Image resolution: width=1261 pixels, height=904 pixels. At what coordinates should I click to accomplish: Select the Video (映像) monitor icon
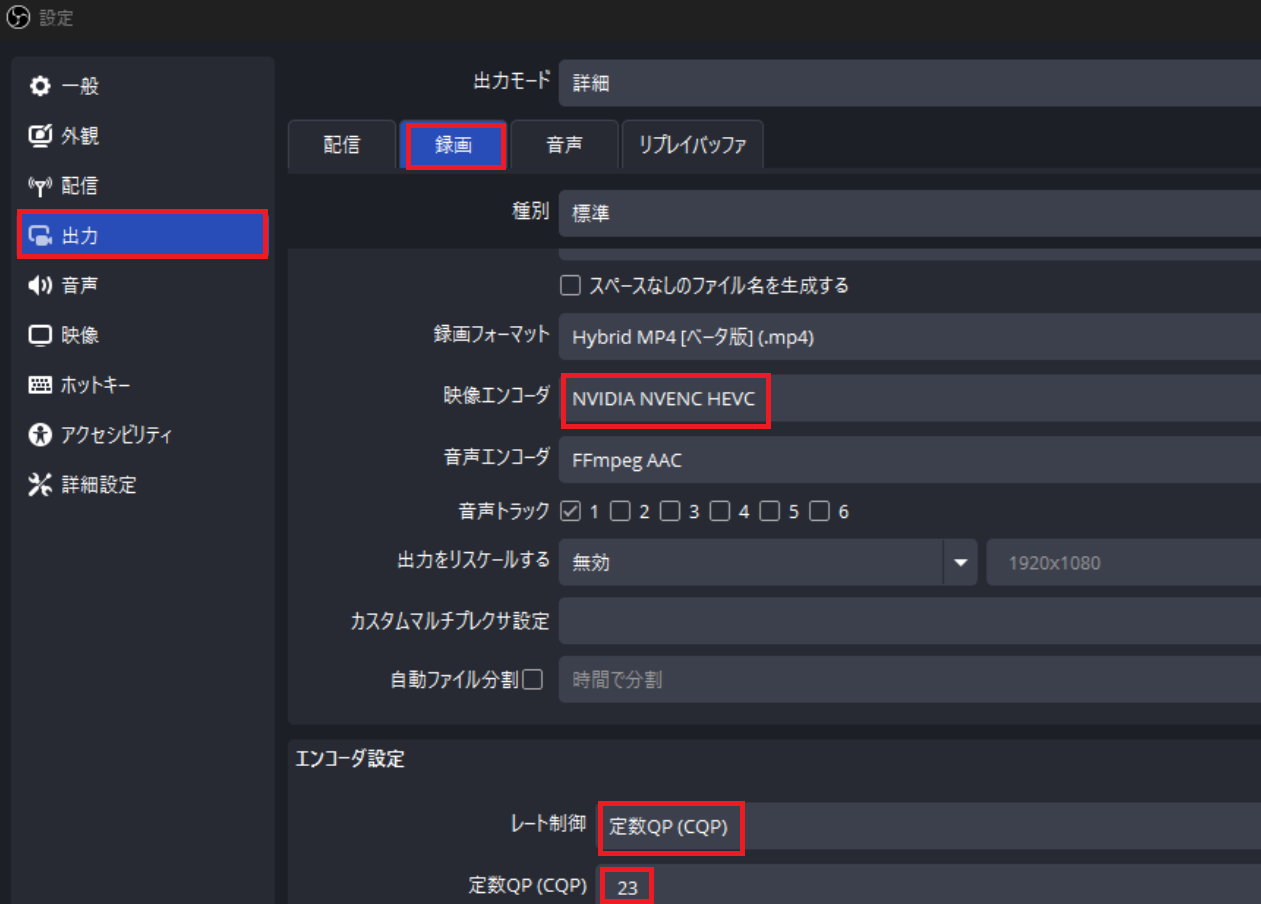click(40, 336)
